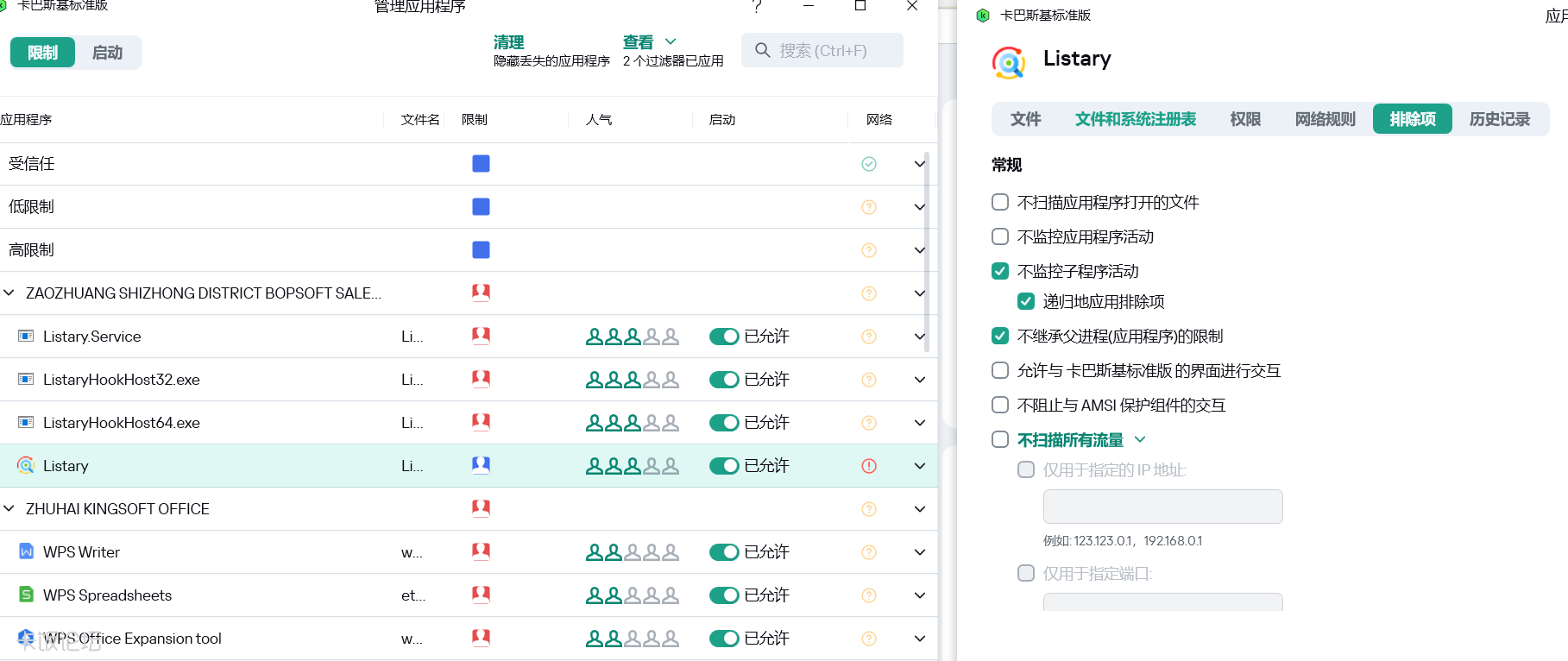The height and width of the screenshot is (661, 1568).
Task: Click the red network alert icon in Listary row
Action: coord(869,466)
